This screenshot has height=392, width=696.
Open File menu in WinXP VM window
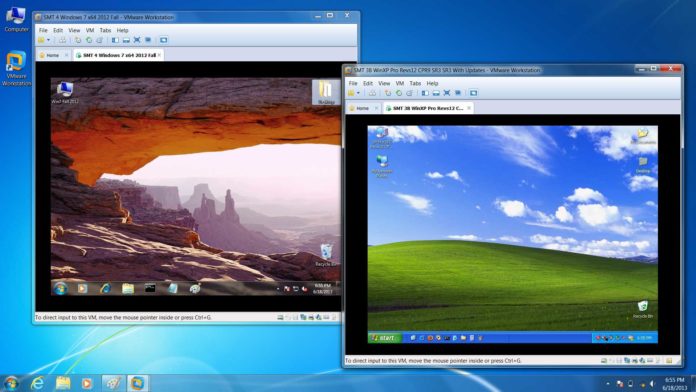tap(353, 83)
